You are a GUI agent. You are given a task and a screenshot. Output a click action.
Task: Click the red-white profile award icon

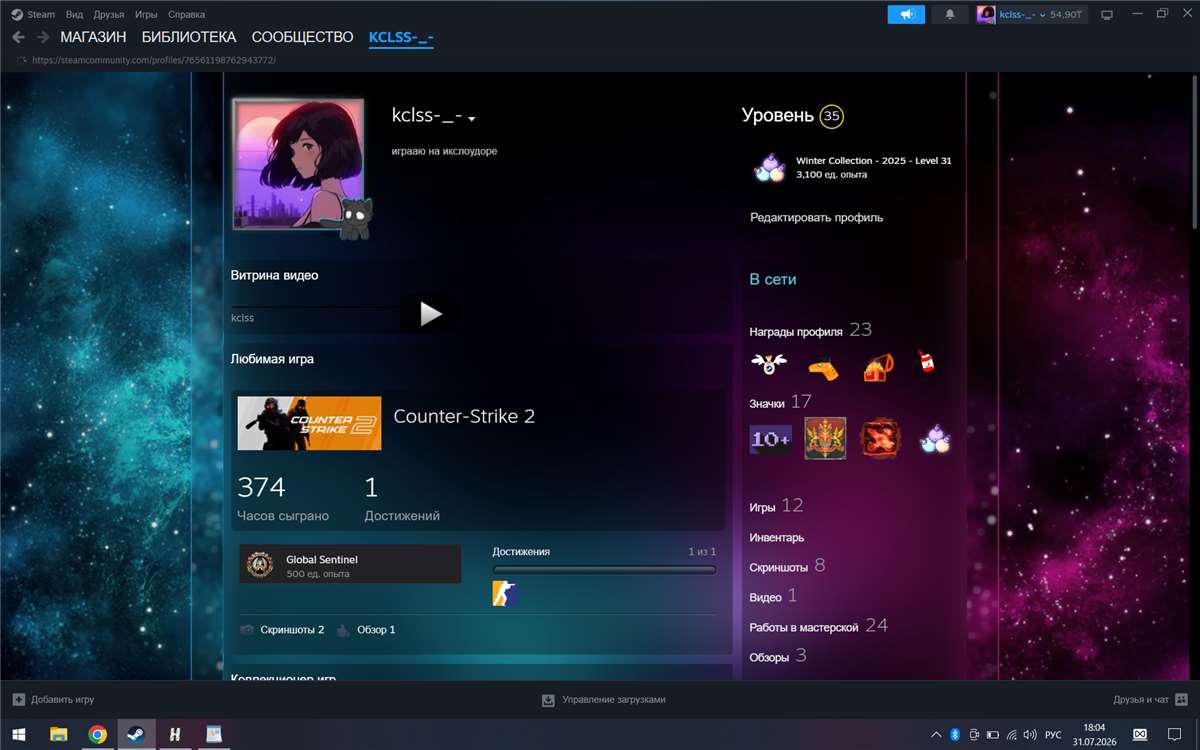(926, 362)
